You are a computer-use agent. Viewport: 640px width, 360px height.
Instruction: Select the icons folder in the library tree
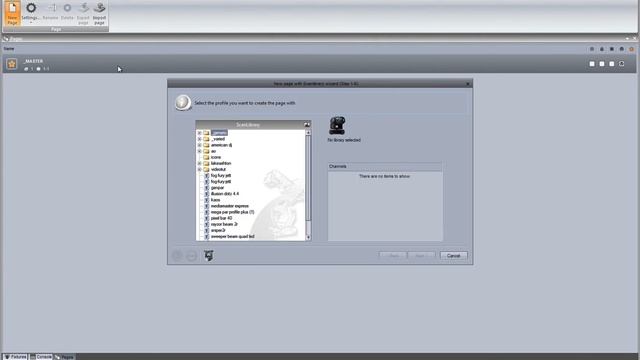216,157
